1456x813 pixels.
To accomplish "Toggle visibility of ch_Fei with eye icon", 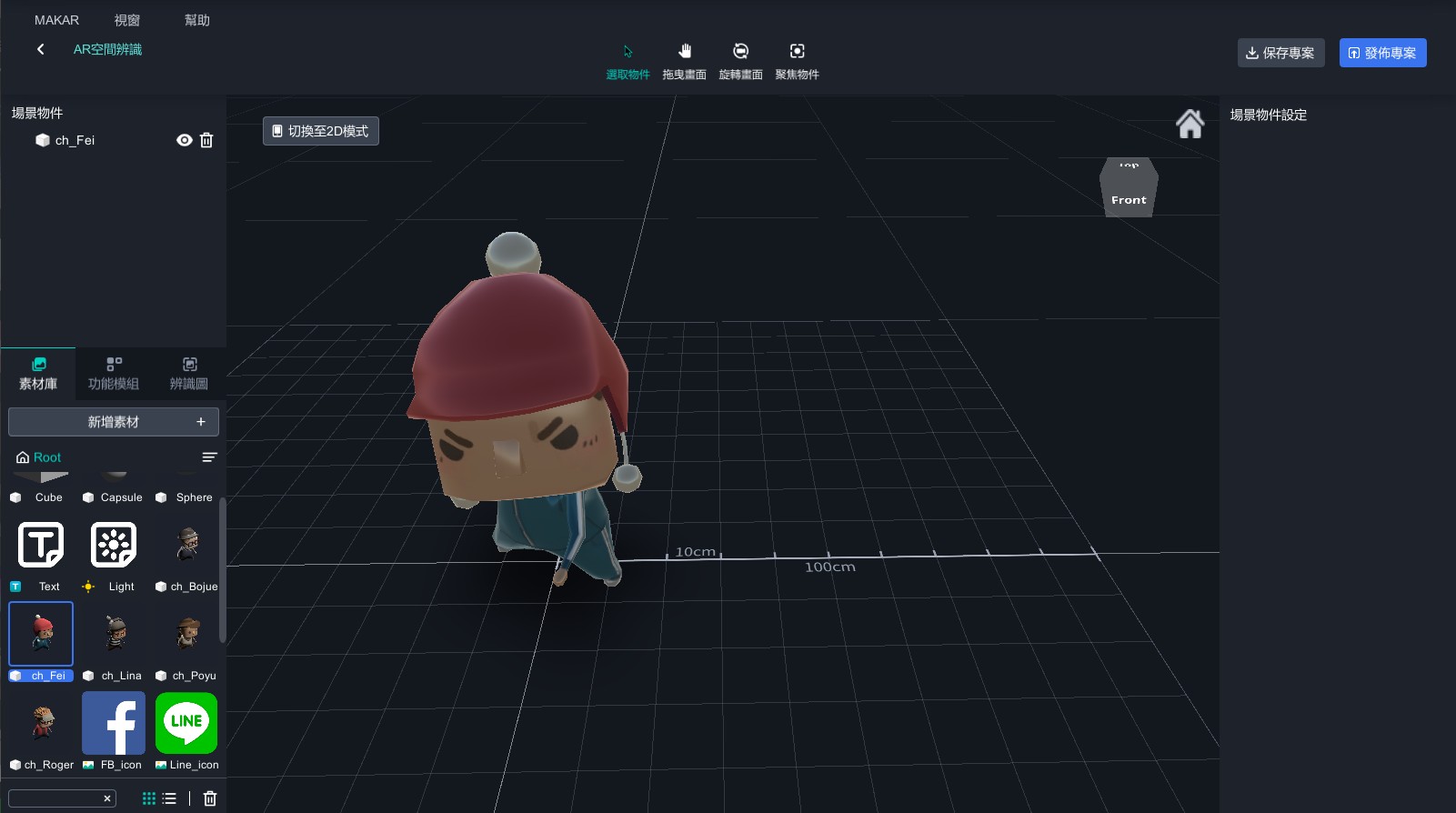I will (184, 140).
